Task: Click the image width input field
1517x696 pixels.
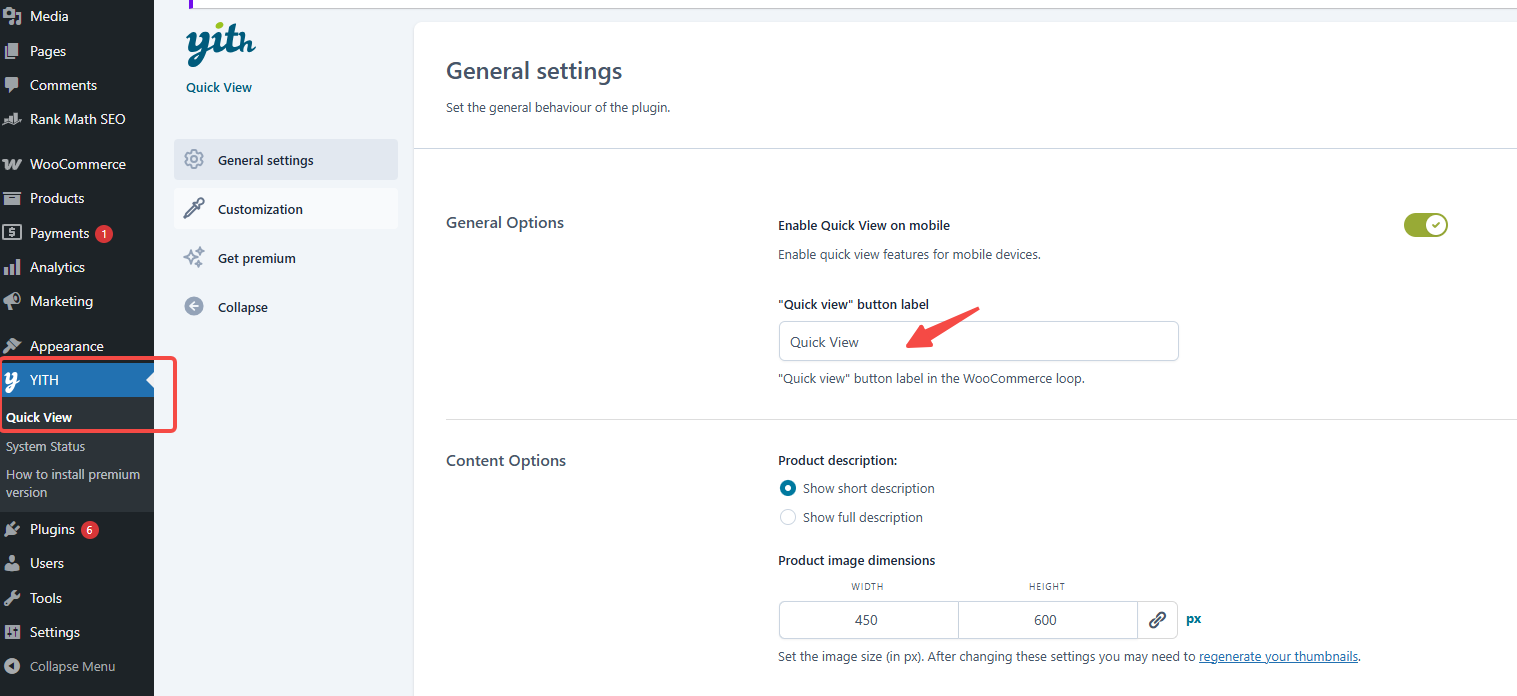Action: tap(867, 620)
